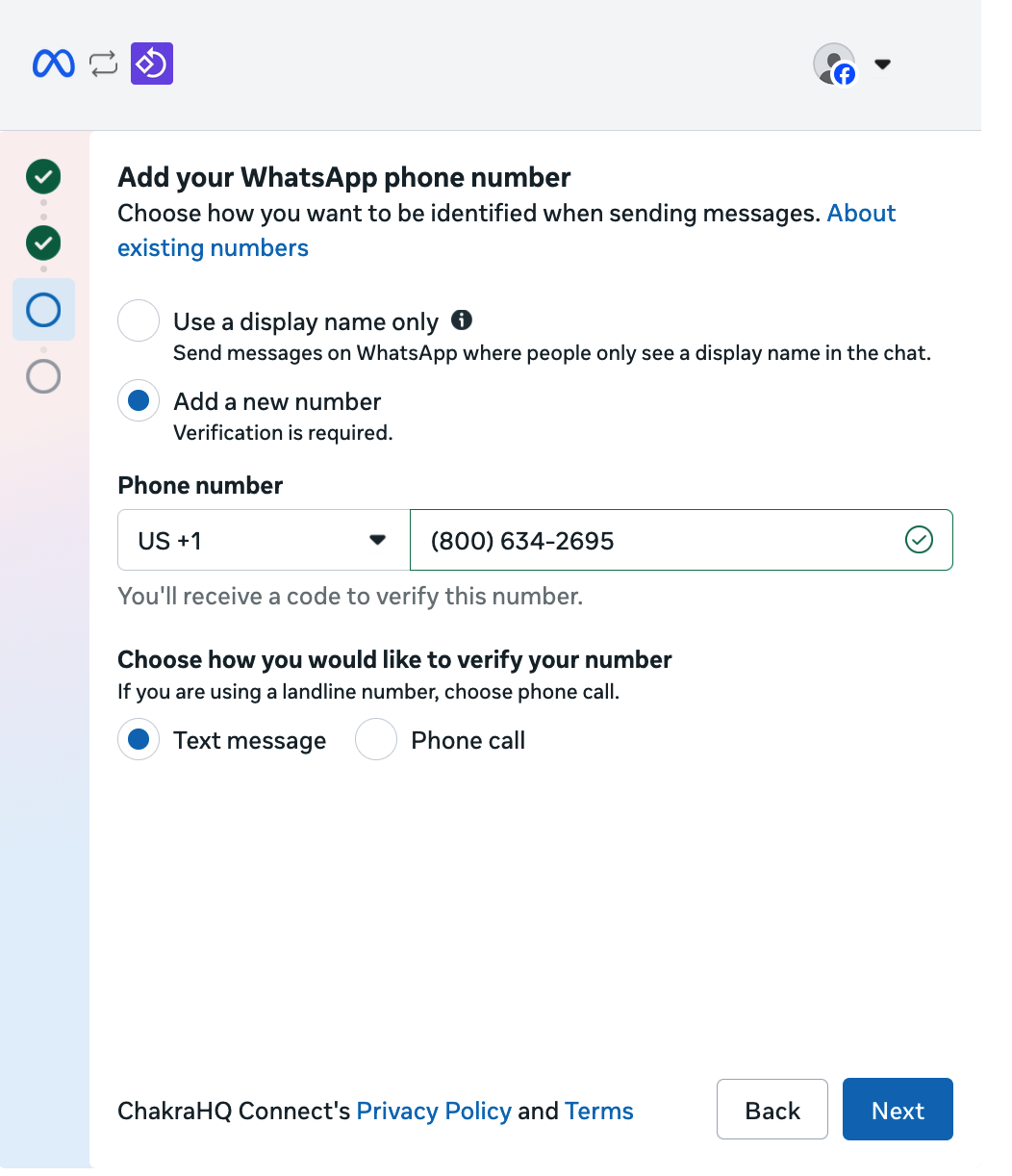
Task: Click the first completed step checkmark
Action: point(43,177)
